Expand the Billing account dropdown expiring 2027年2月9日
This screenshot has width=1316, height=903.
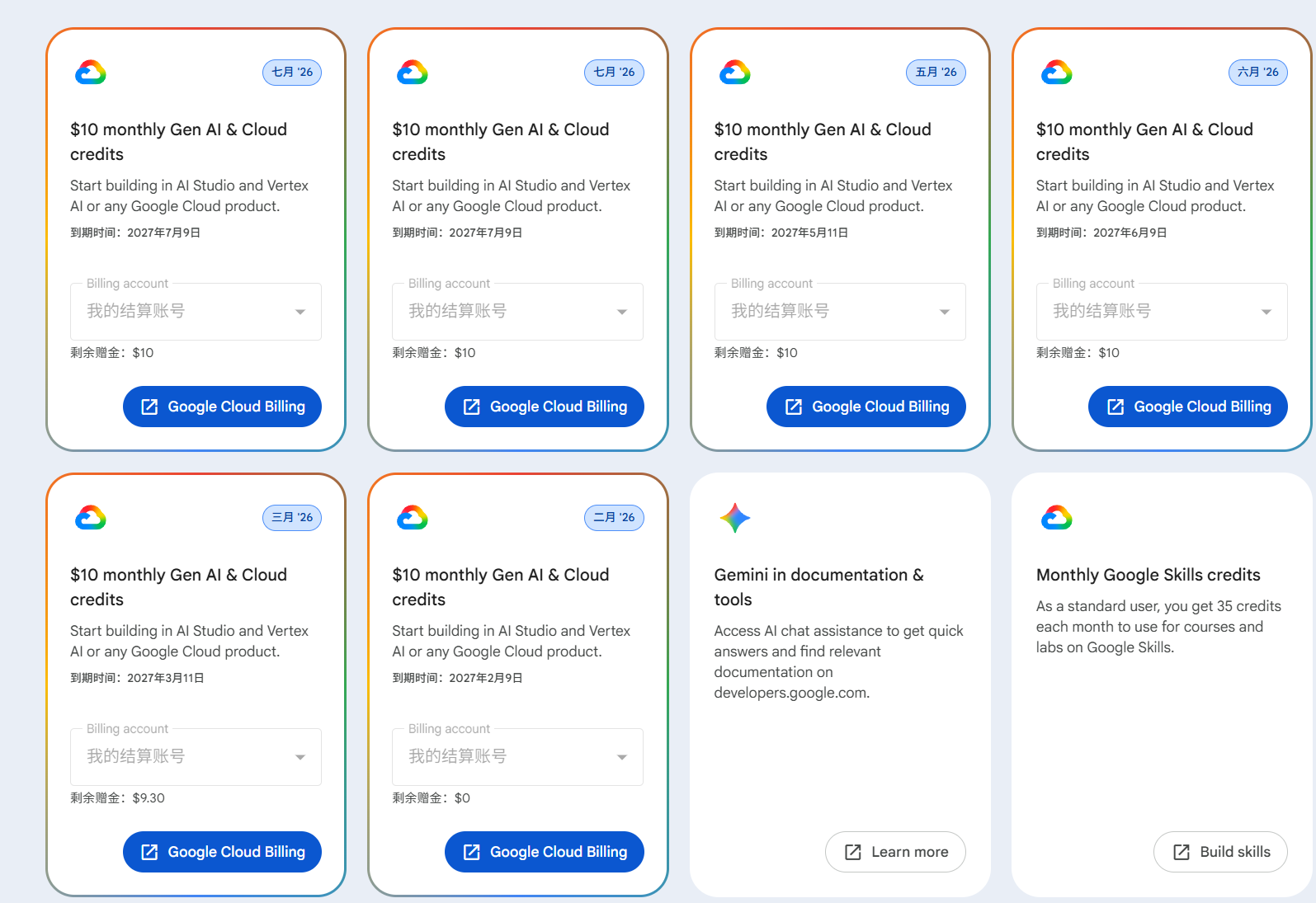point(517,757)
